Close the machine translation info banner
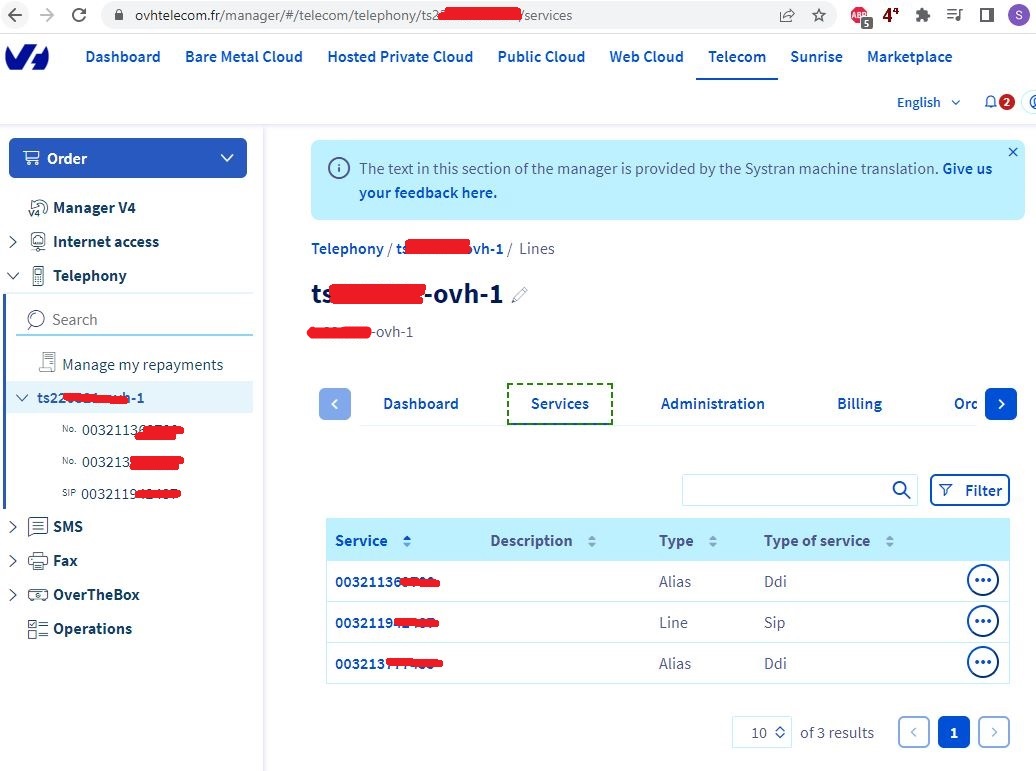1036x771 pixels. pos(1013,152)
